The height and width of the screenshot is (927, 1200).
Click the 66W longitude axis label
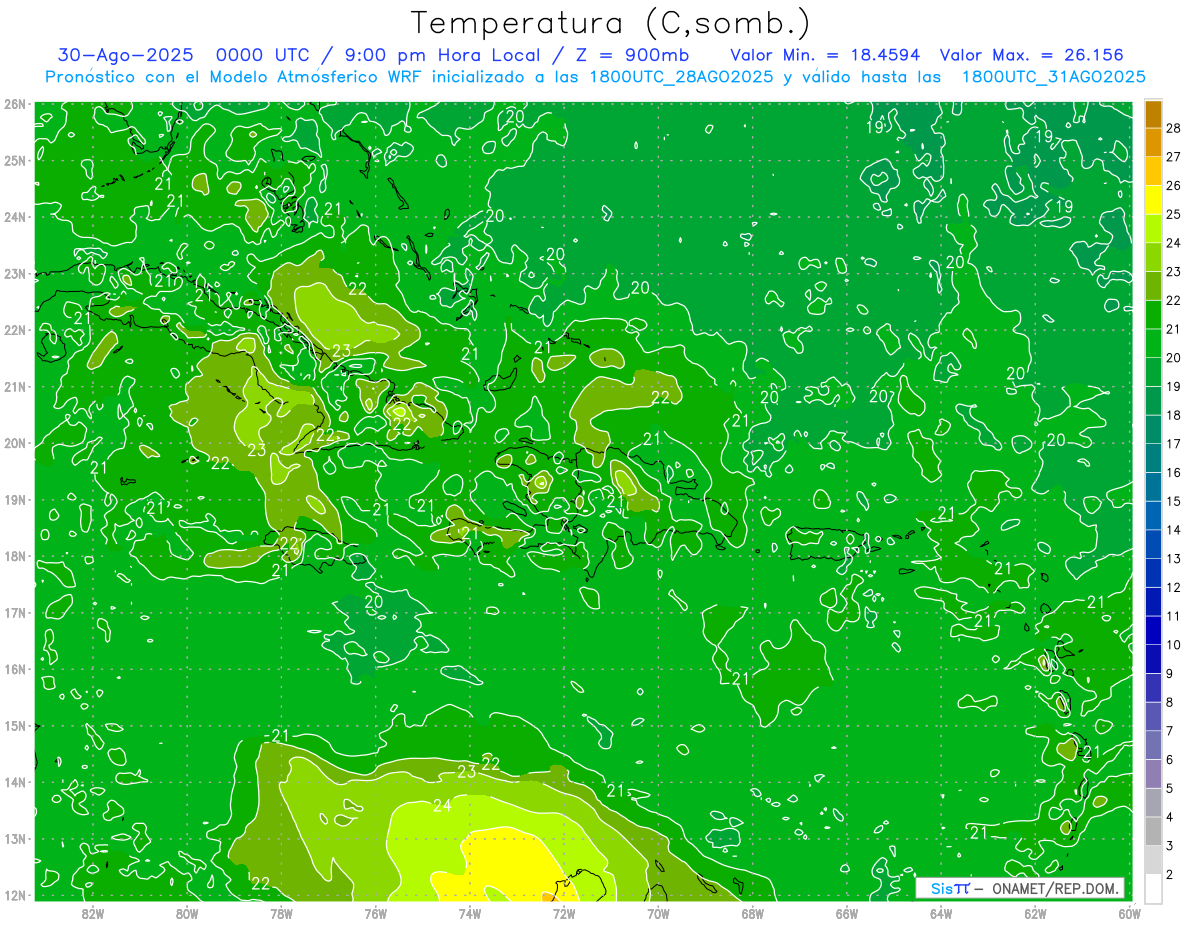pyautogui.click(x=847, y=913)
